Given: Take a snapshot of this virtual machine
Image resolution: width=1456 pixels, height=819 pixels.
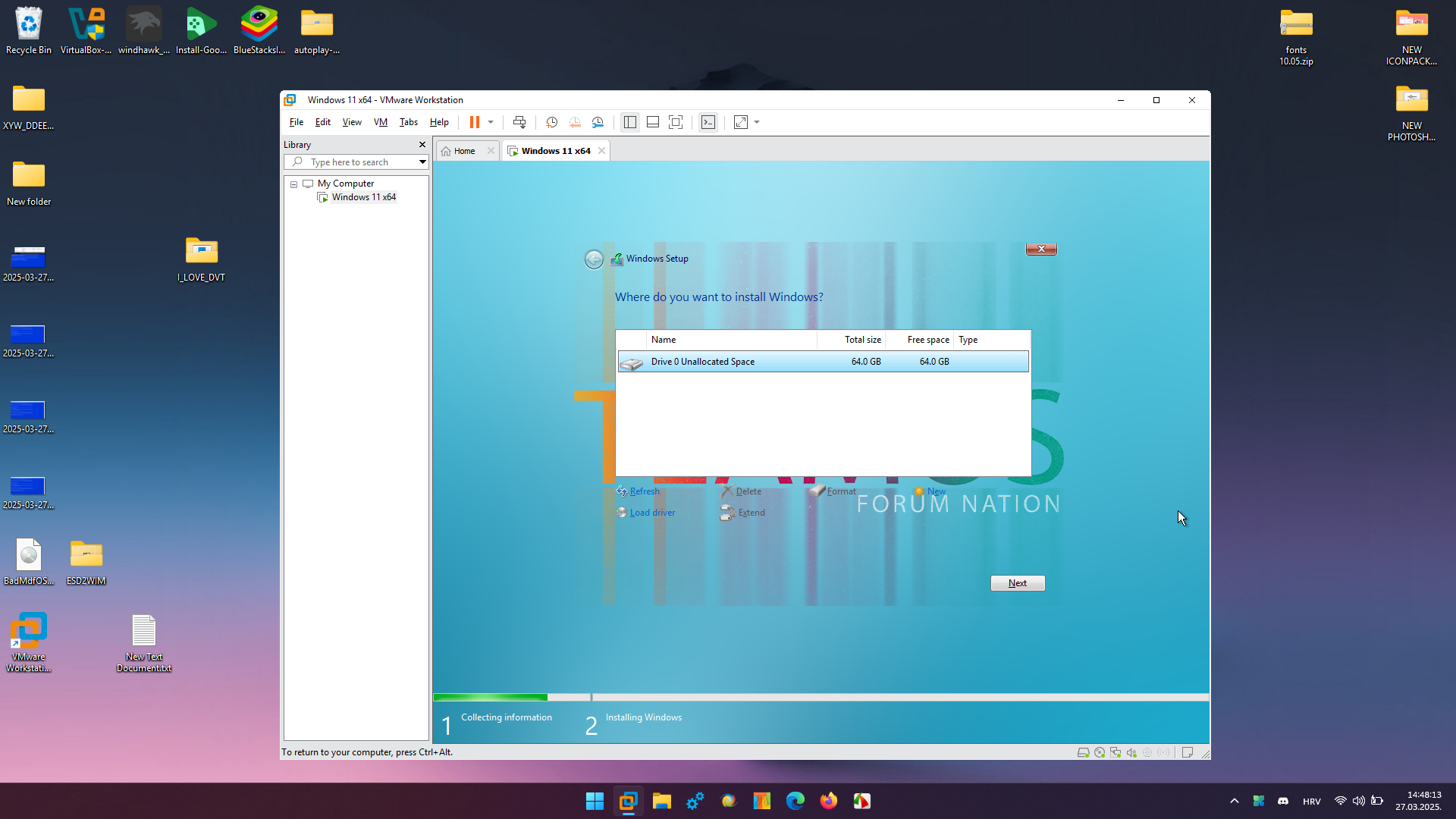Looking at the screenshot, I should coord(552,122).
